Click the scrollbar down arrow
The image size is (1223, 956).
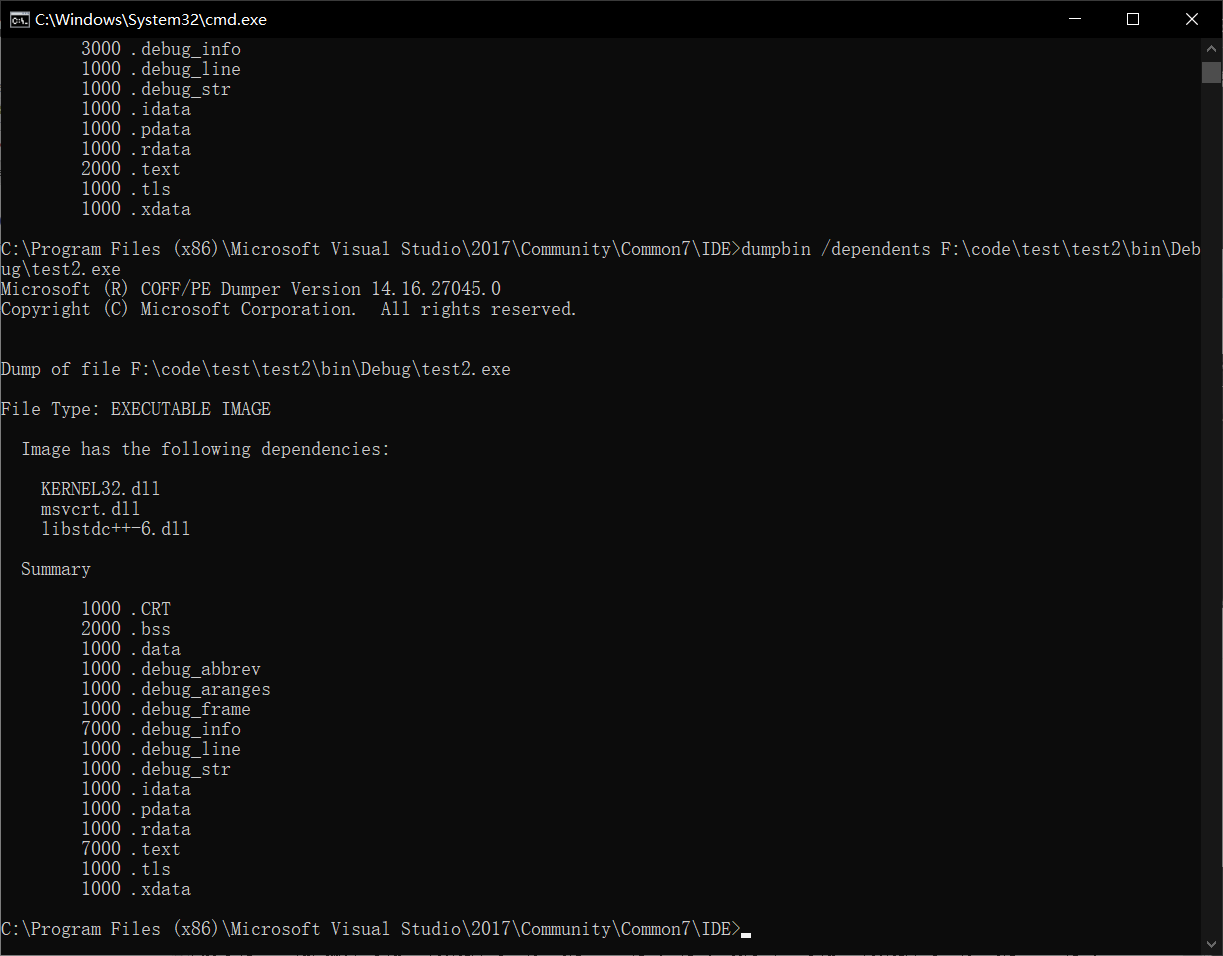point(1209,946)
